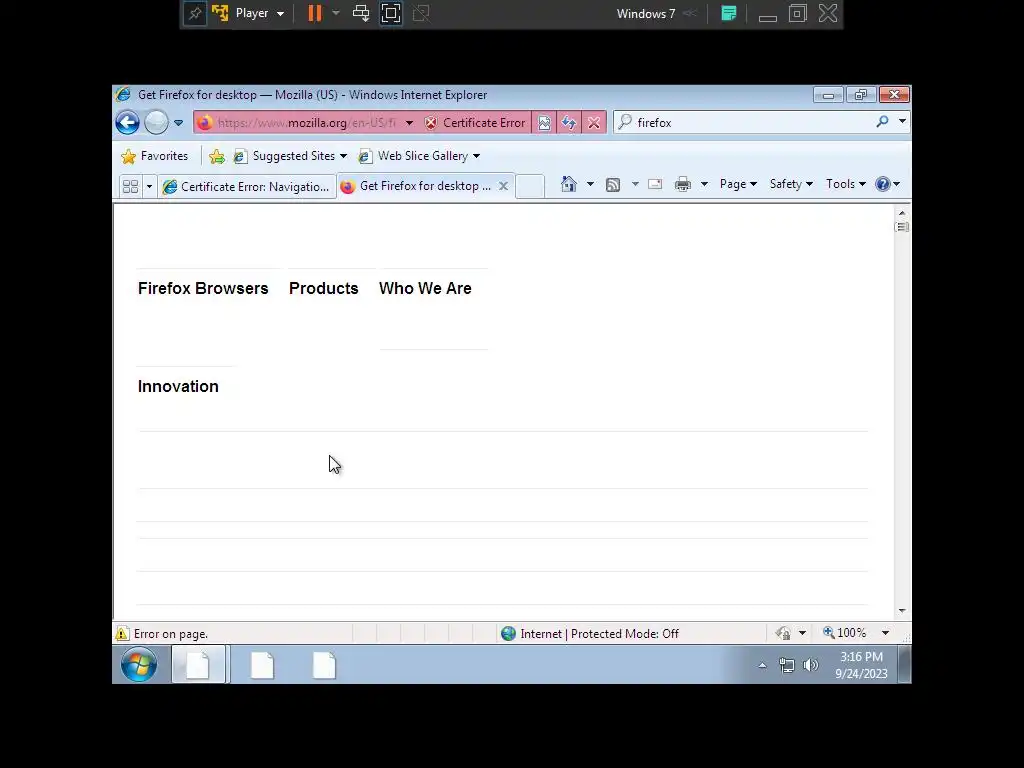The width and height of the screenshot is (1024, 768).
Task: Click the Error on page warning icon
Action: tap(122, 633)
